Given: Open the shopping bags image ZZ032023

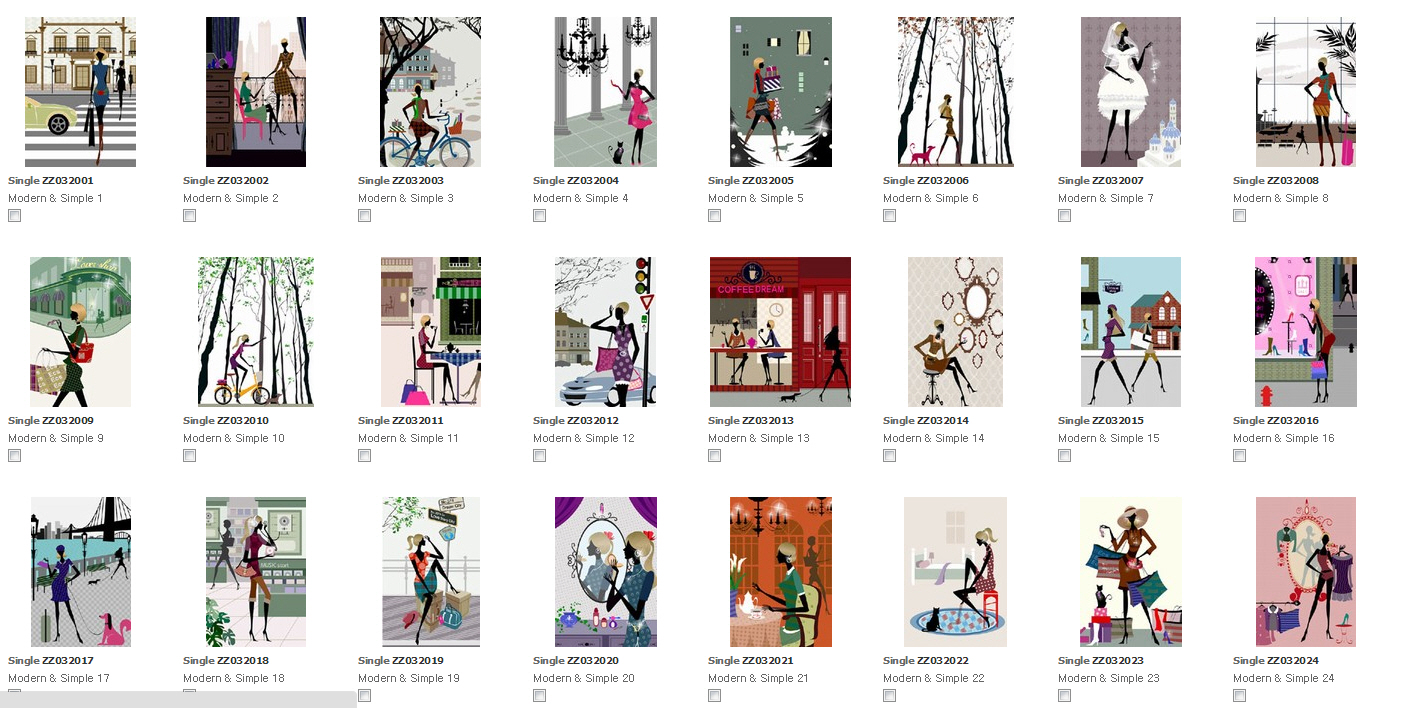Looking at the screenshot, I should pos(1131,572).
